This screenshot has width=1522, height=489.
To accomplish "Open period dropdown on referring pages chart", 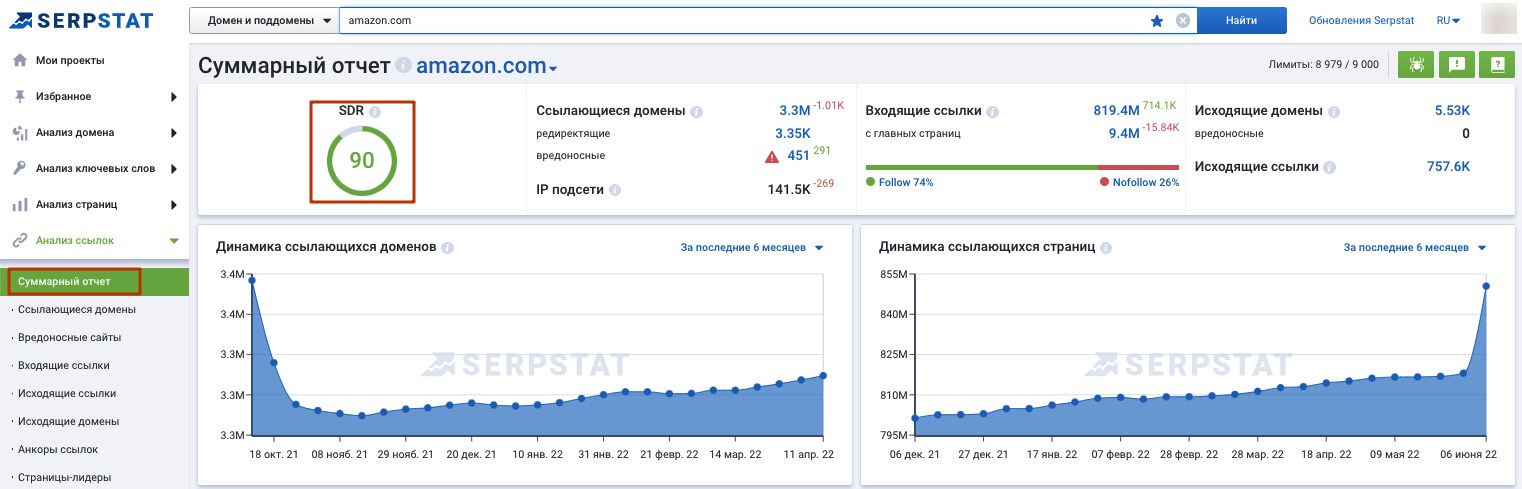I will point(1415,248).
